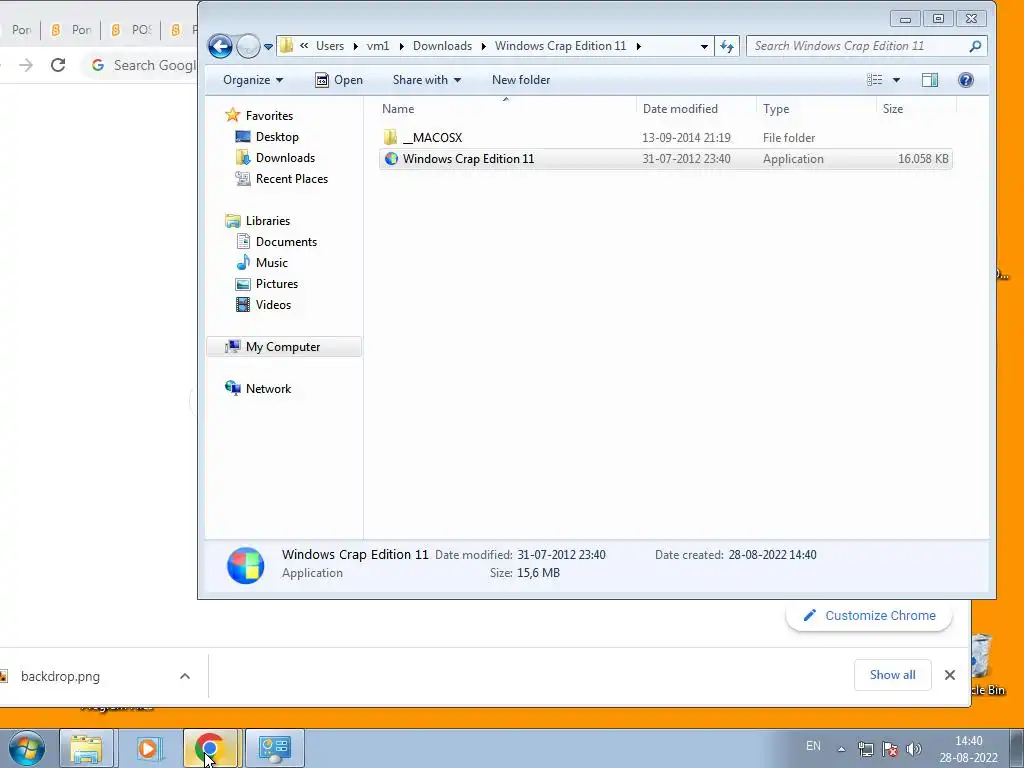This screenshot has height=768, width=1024.
Task: Click the volume speaker tray icon
Action: [x=914, y=749]
